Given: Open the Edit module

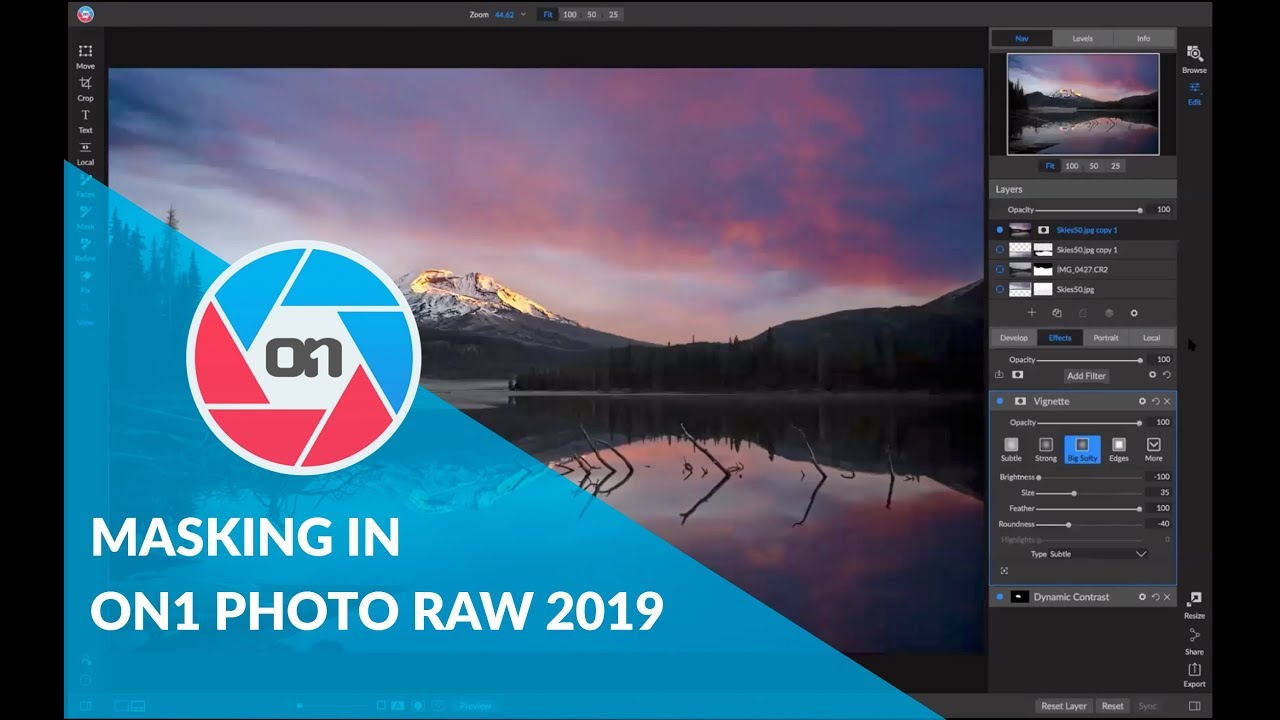Looking at the screenshot, I should coord(1194,93).
